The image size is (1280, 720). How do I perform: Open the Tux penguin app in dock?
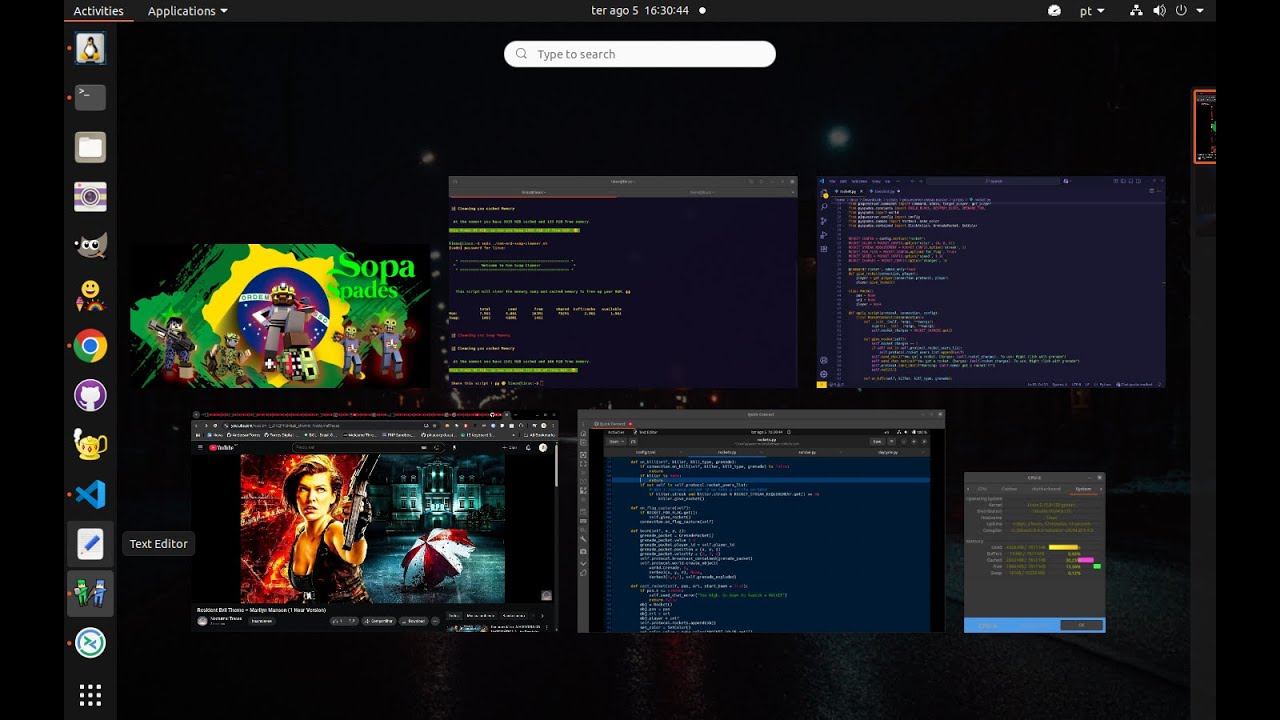pyautogui.click(x=90, y=48)
